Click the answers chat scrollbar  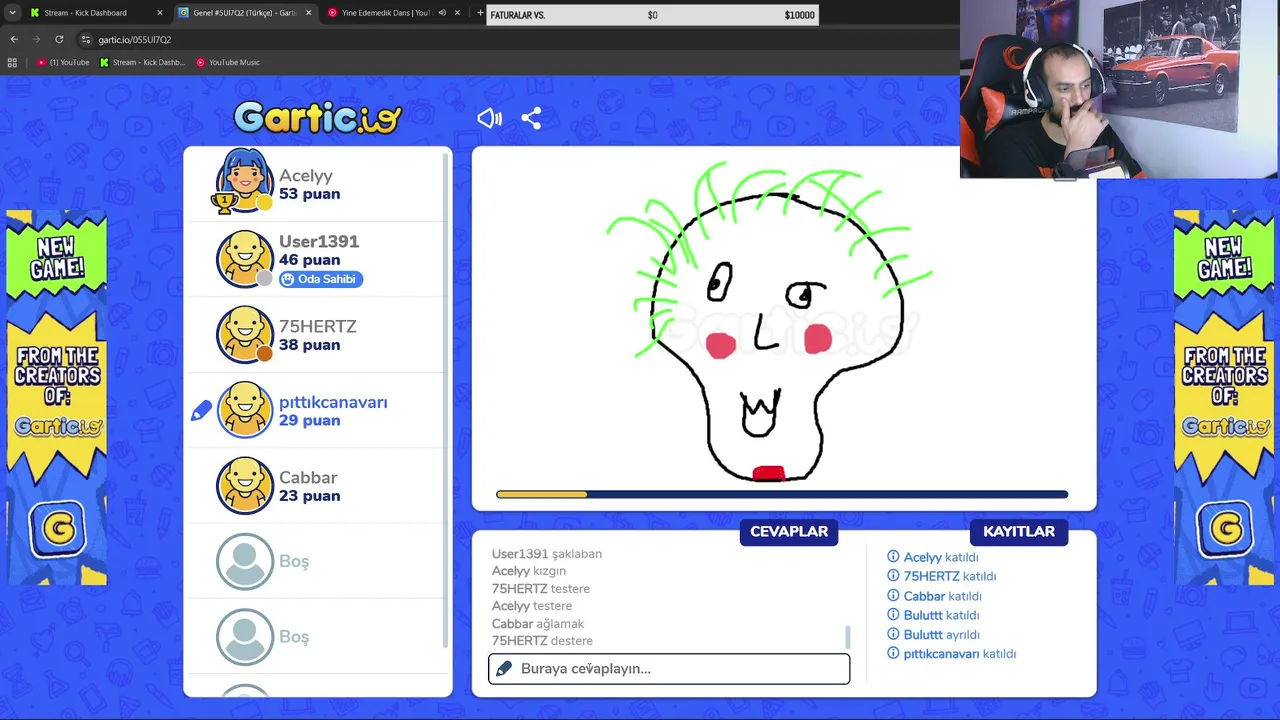848,637
